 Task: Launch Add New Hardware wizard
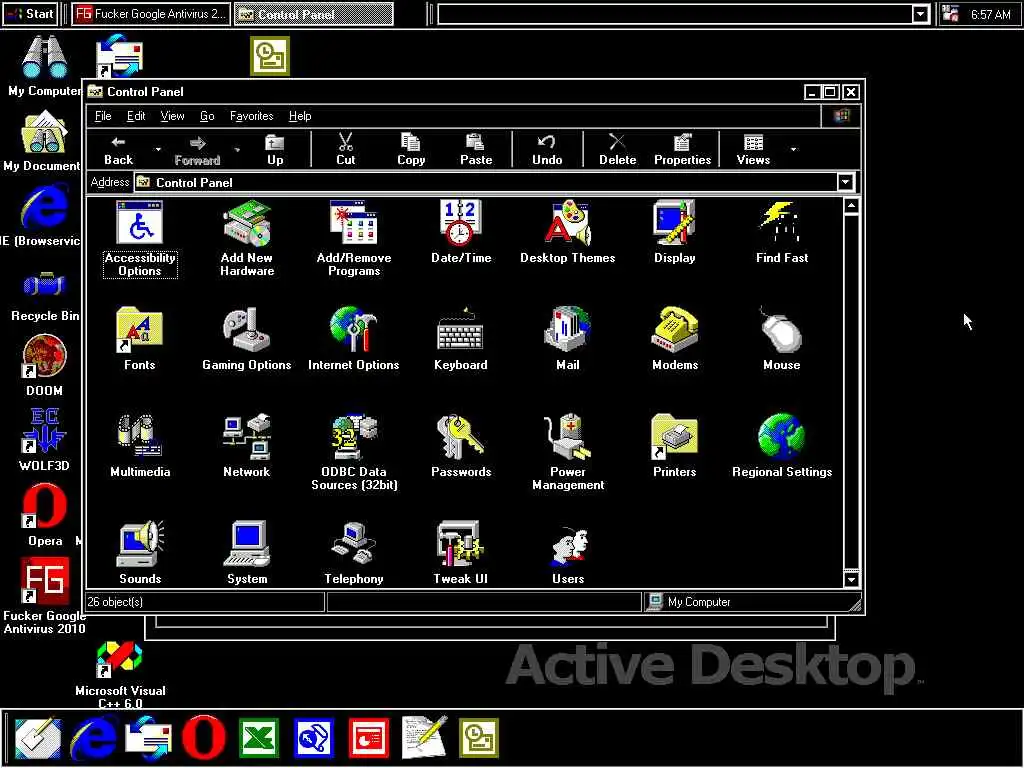247,239
